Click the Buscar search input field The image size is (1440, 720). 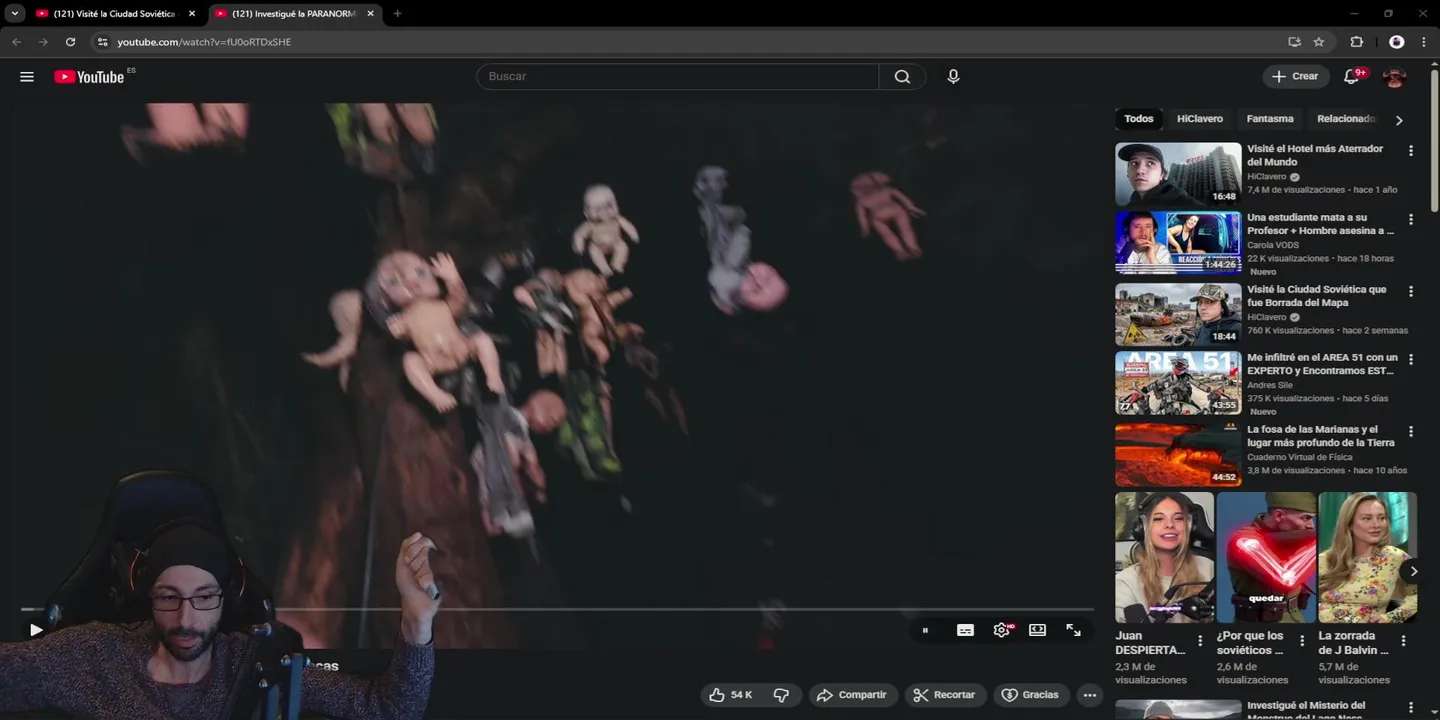click(x=678, y=77)
